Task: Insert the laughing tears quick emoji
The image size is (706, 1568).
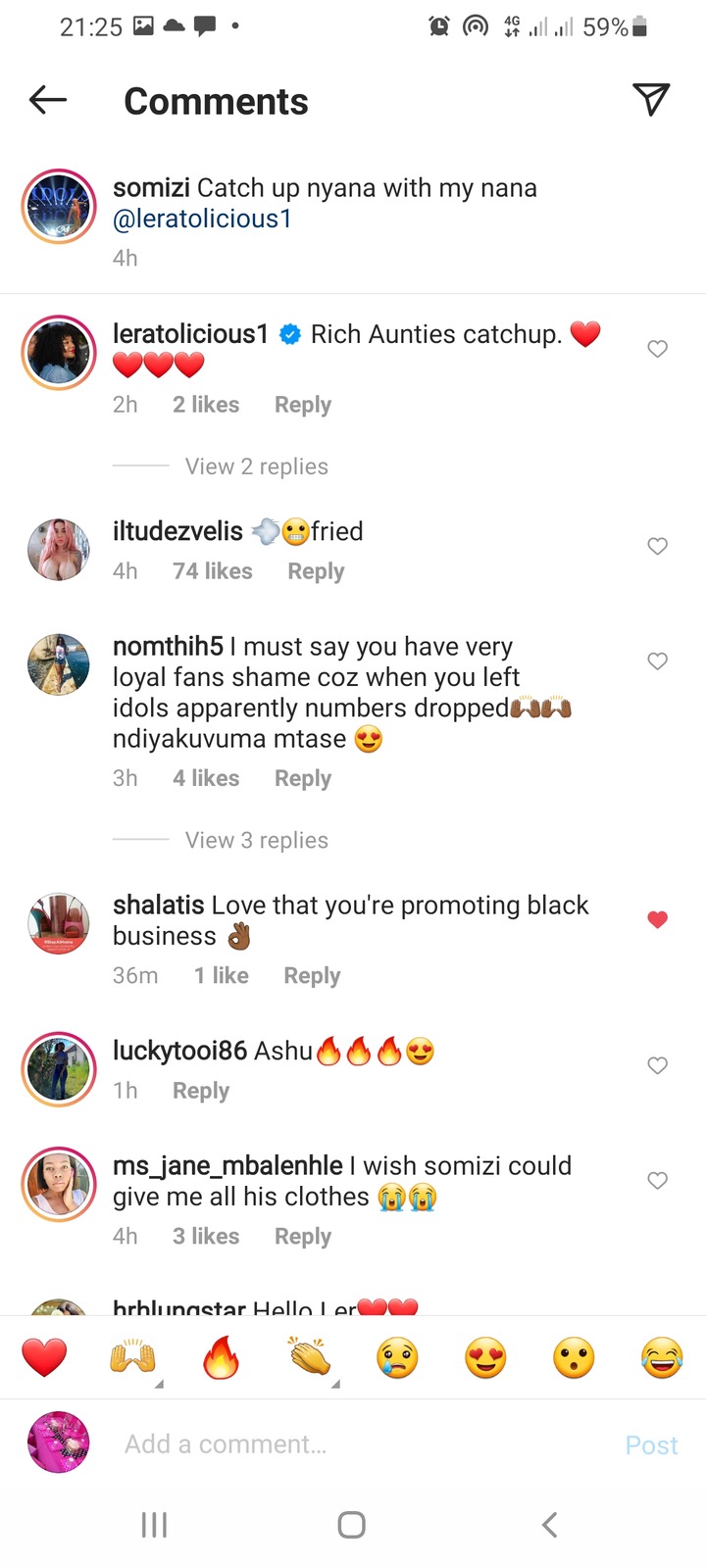Action: [x=662, y=1358]
